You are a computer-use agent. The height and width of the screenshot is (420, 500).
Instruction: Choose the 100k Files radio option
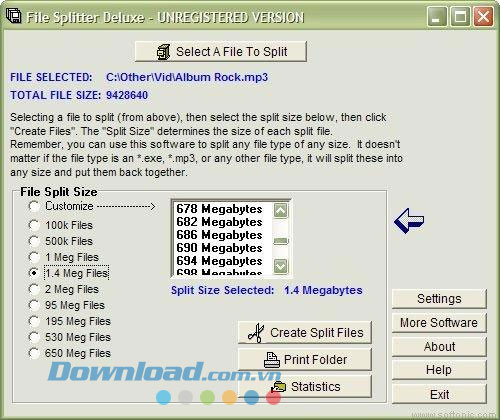coord(34,225)
